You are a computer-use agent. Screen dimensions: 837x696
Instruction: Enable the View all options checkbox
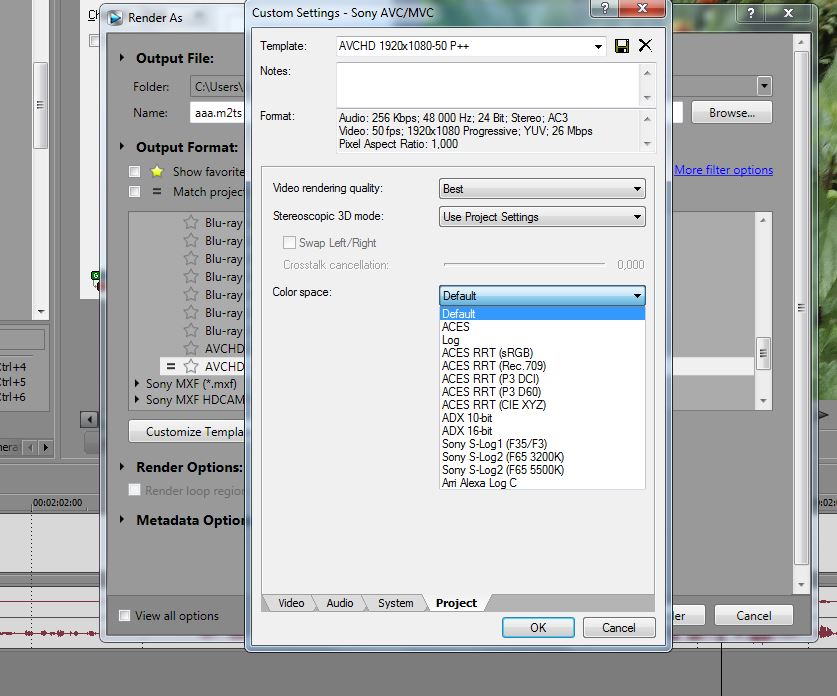(125, 616)
